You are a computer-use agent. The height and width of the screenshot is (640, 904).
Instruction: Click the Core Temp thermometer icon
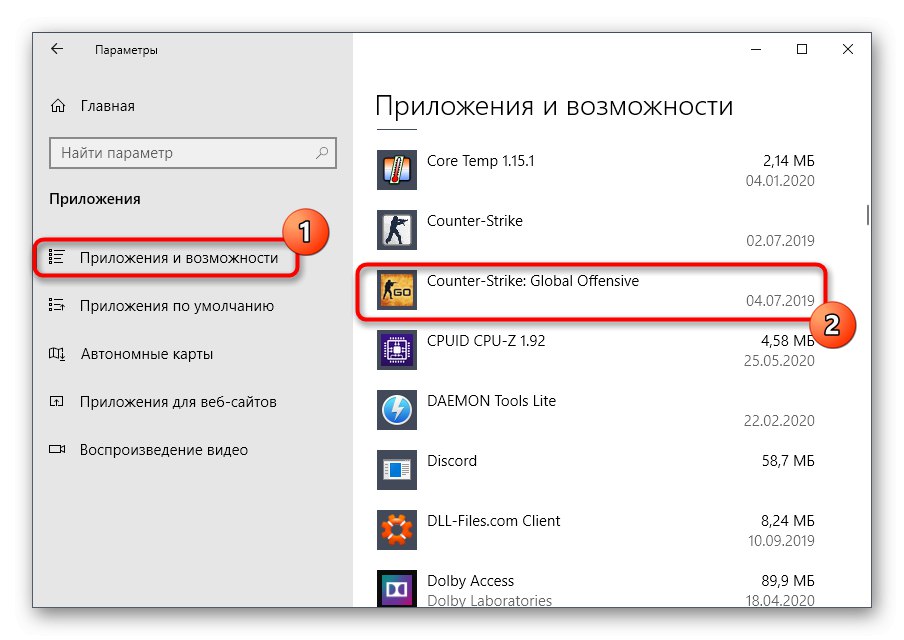[x=397, y=170]
